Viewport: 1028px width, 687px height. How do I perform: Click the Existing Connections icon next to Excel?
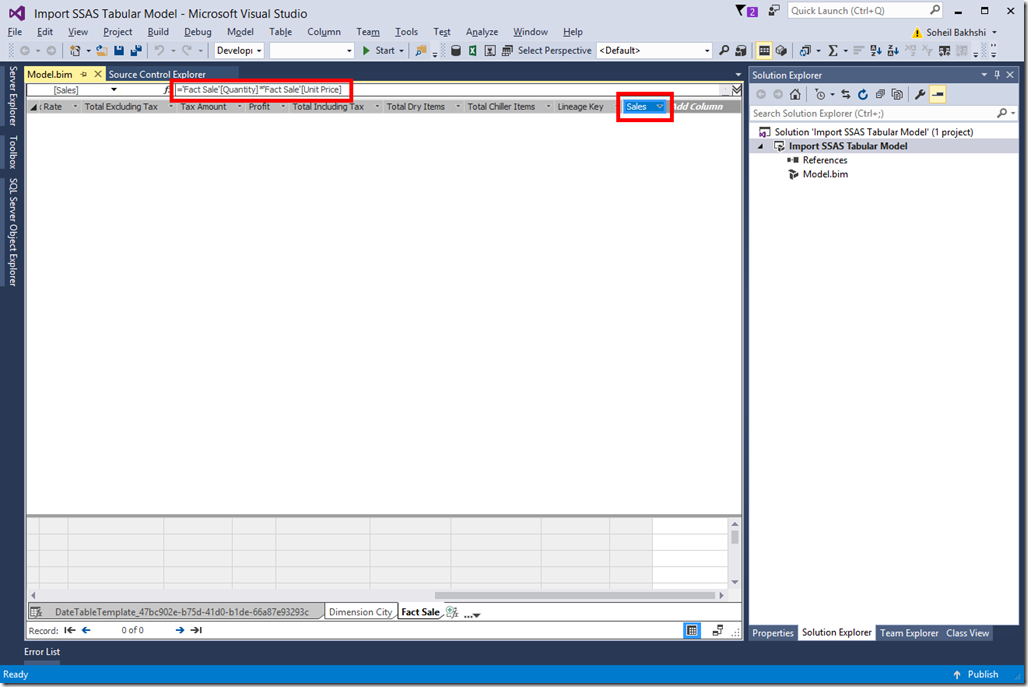point(490,50)
